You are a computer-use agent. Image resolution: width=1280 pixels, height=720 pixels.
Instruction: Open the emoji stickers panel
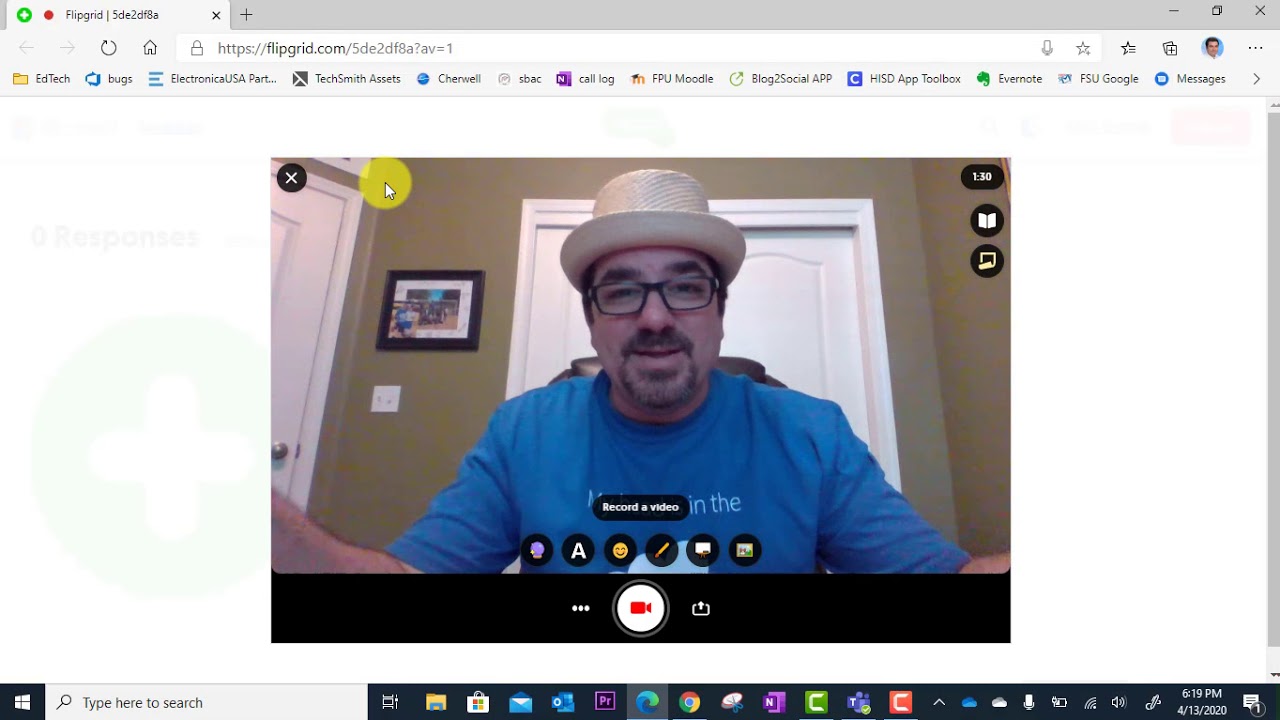[620, 550]
